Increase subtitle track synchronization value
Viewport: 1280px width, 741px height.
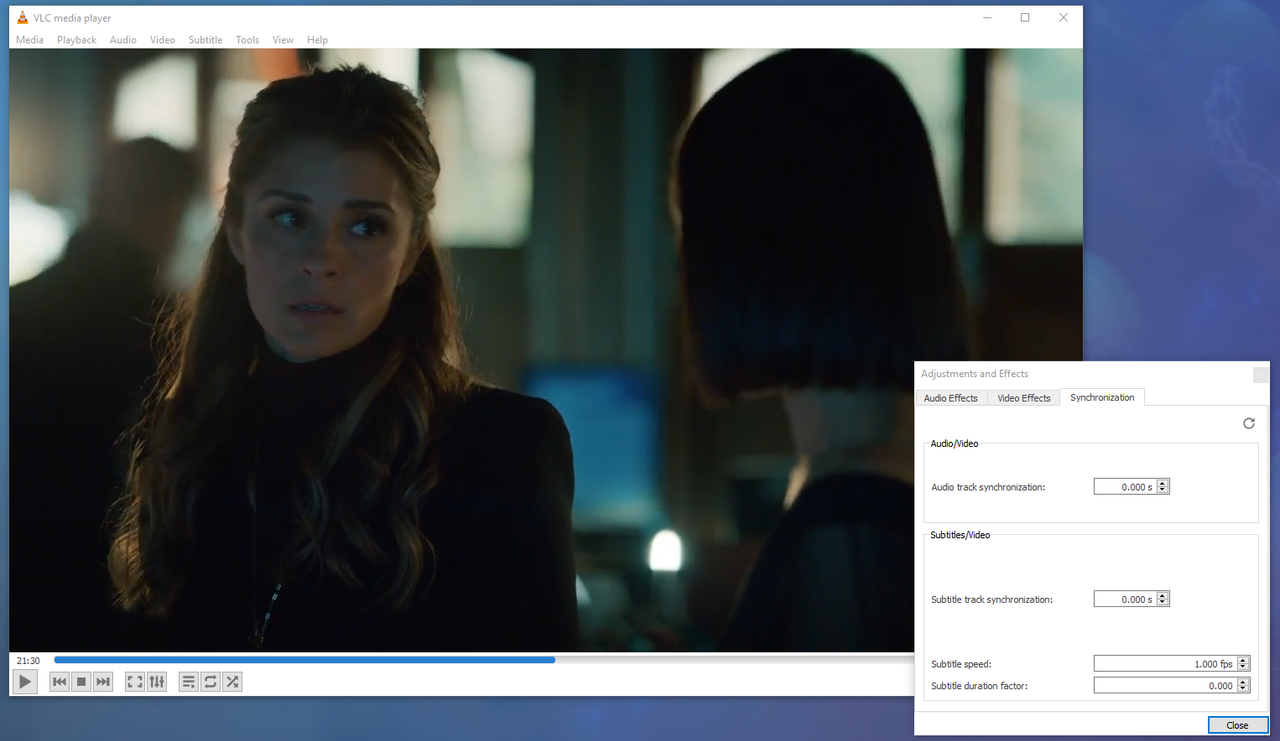(1163, 596)
